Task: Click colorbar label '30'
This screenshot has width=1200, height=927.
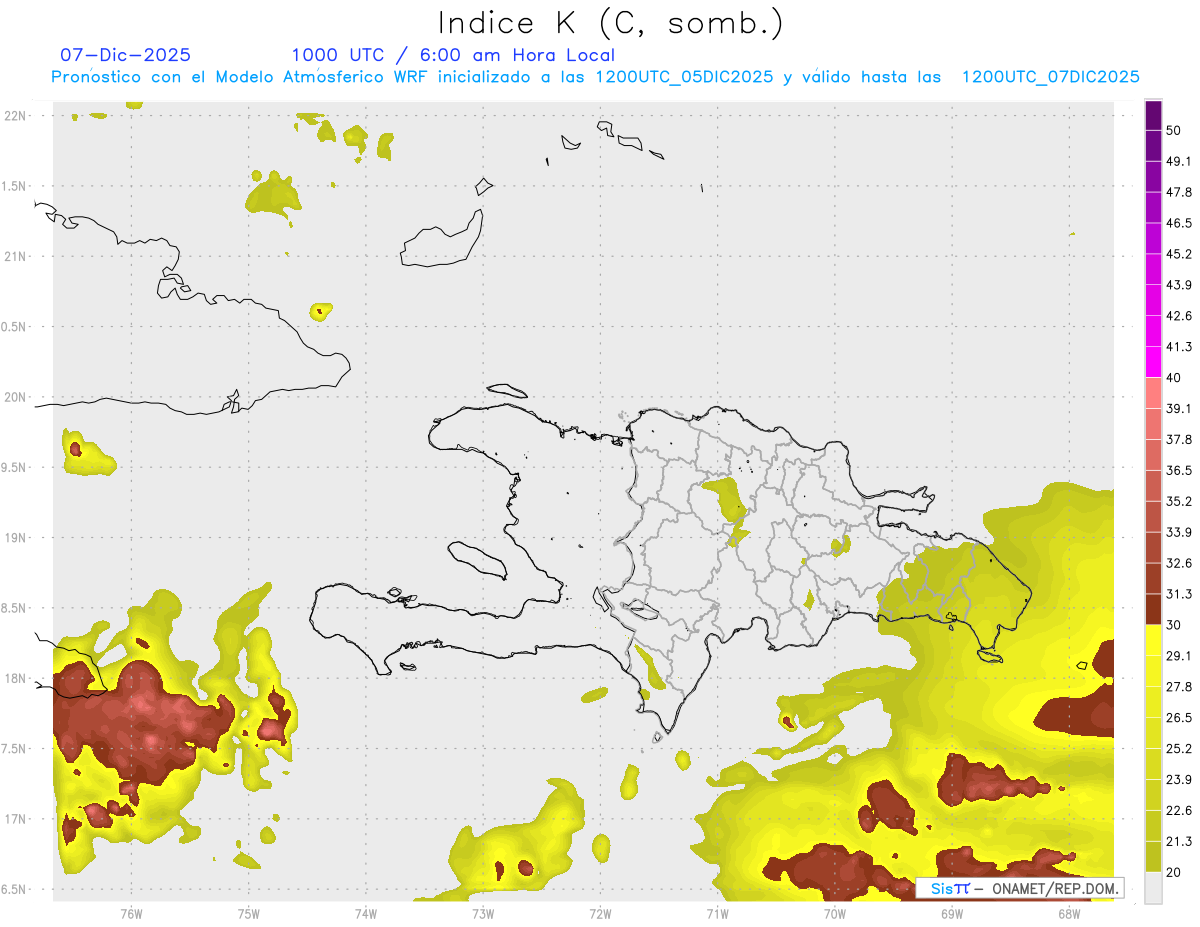Action: tap(1174, 625)
